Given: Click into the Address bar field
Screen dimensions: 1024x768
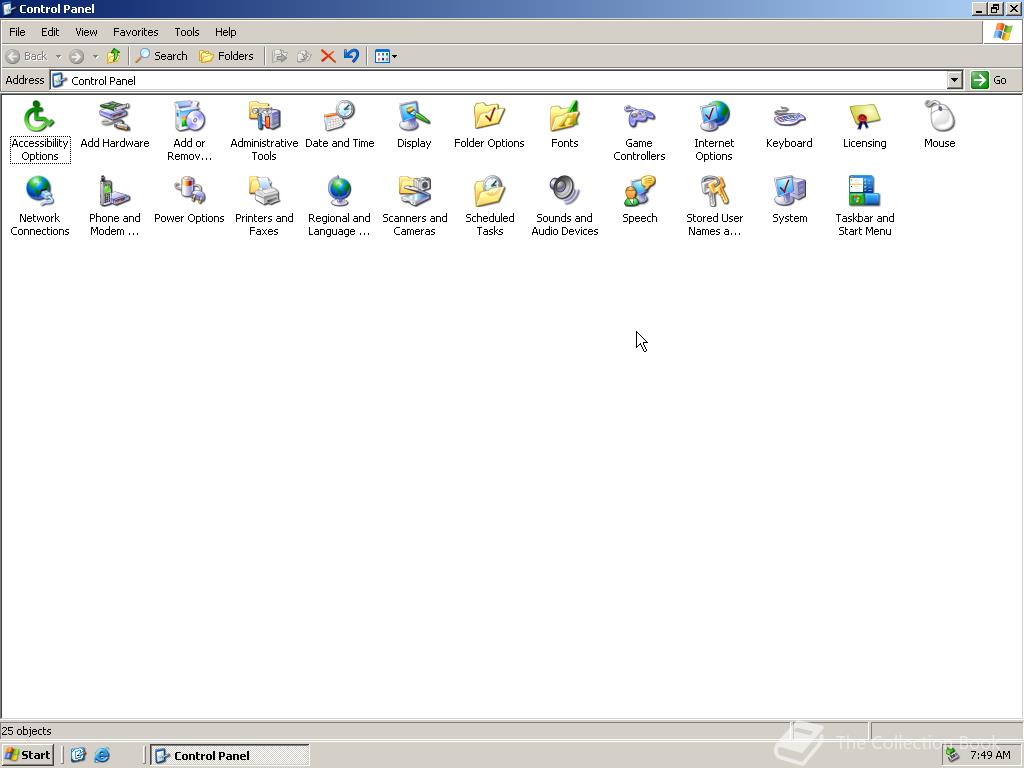Looking at the screenshot, I should coord(499,80).
